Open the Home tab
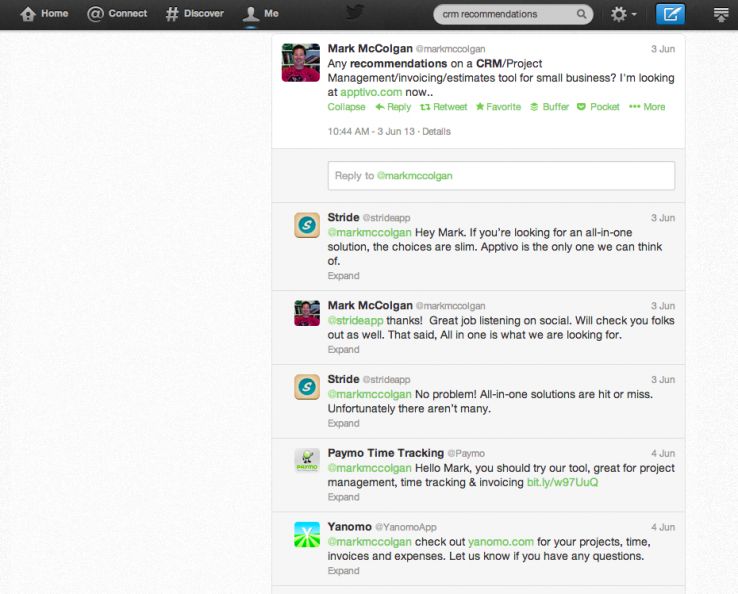The width and height of the screenshot is (738, 594). click(44, 14)
